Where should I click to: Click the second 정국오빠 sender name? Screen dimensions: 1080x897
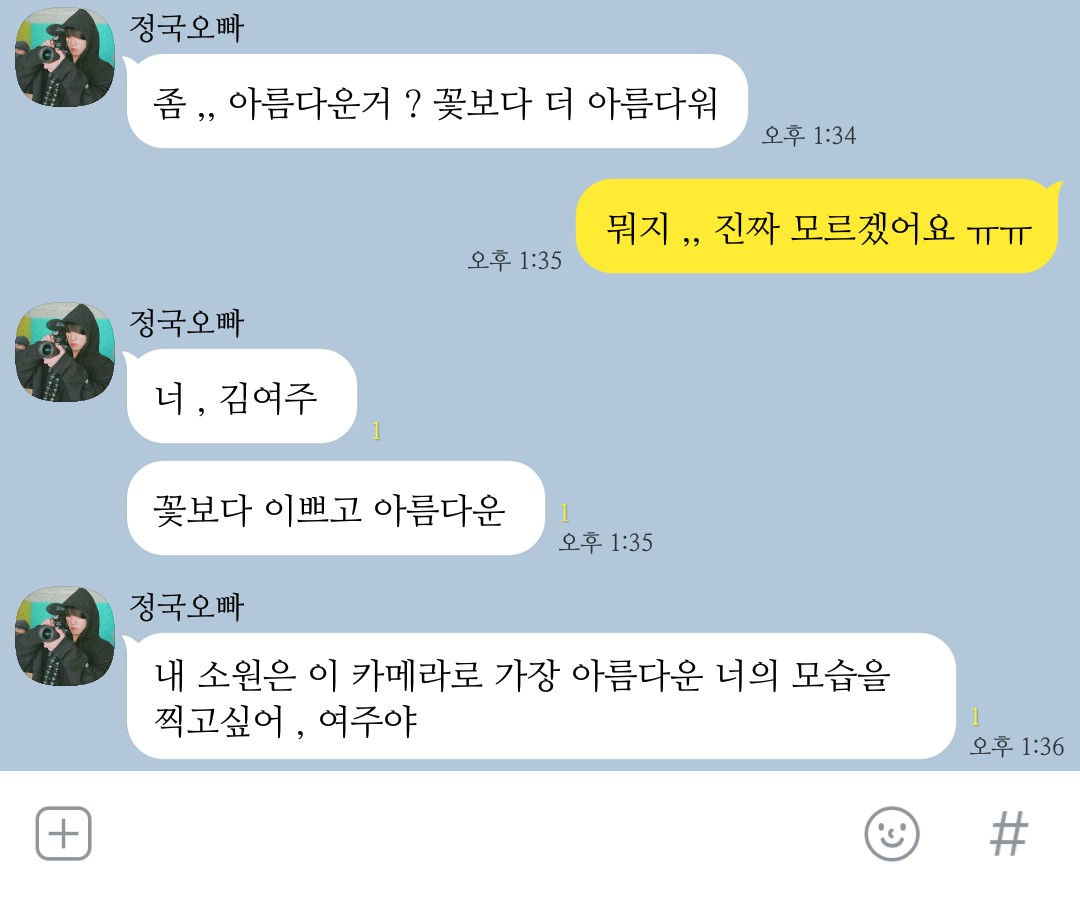187,323
